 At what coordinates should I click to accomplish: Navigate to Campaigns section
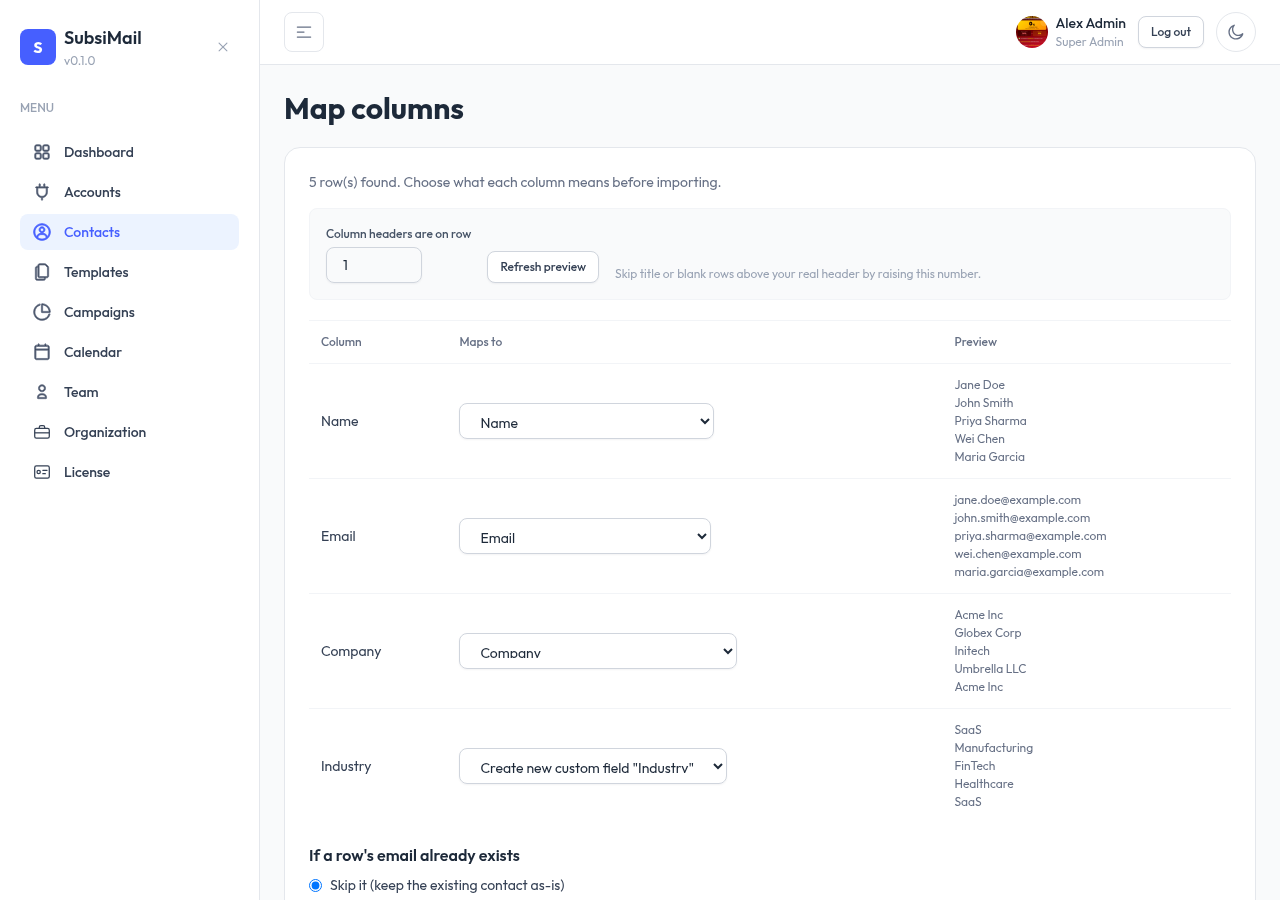click(x=129, y=312)
